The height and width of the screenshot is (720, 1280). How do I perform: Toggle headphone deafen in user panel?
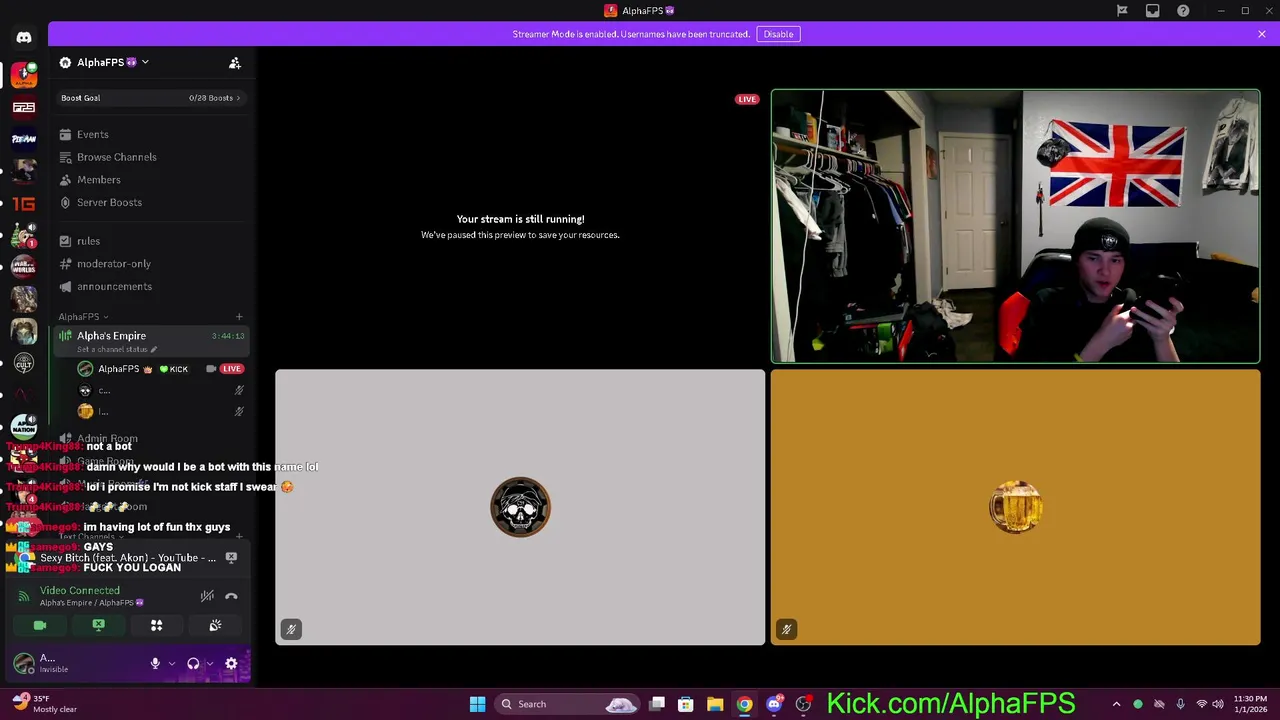193,663
